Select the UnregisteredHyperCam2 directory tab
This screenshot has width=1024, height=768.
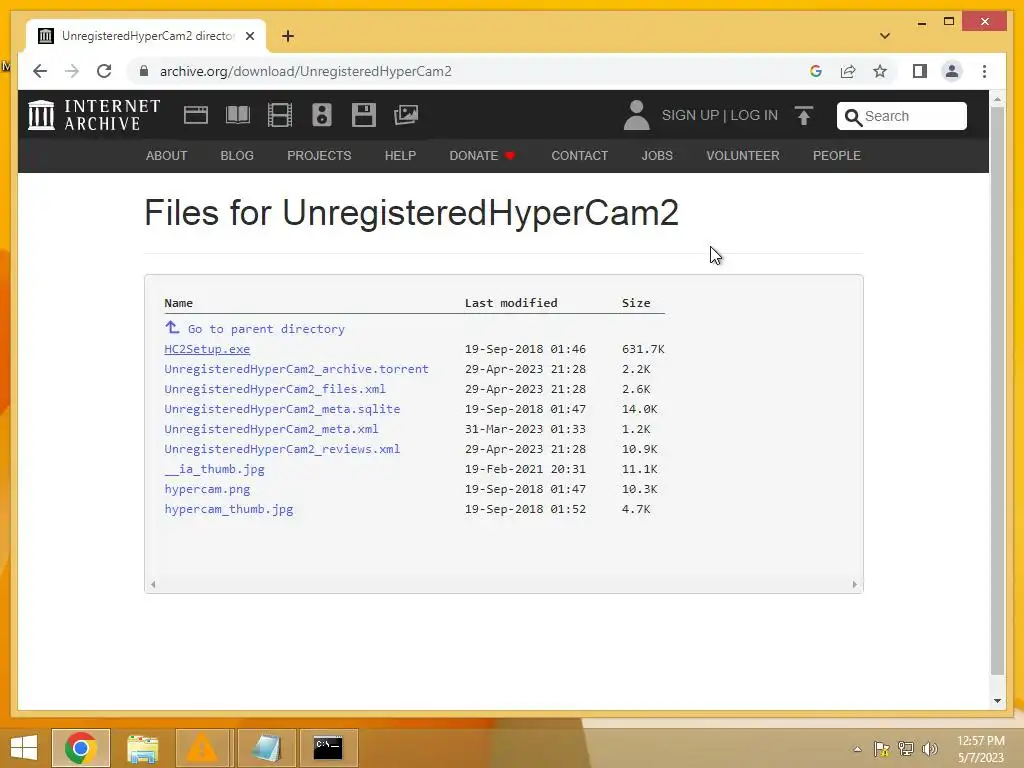click(x=146, y=36)
